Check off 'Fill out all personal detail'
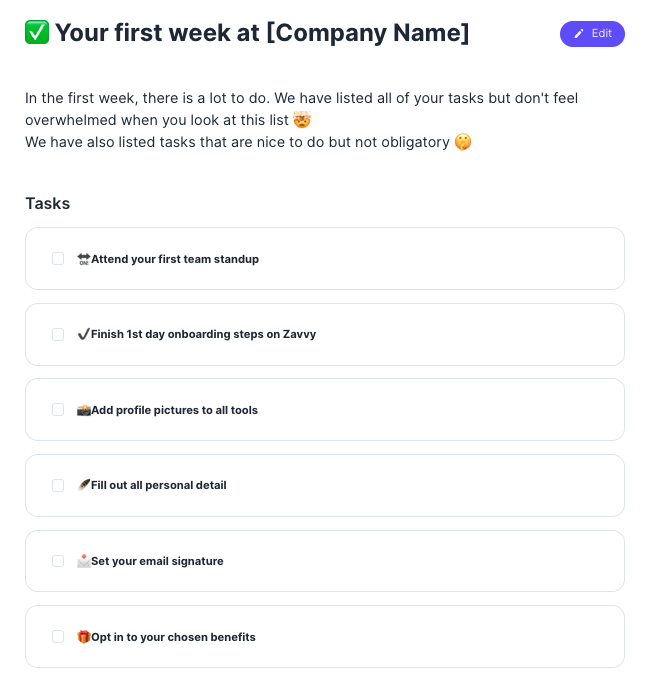649x679 pixels. coord(58,485)
